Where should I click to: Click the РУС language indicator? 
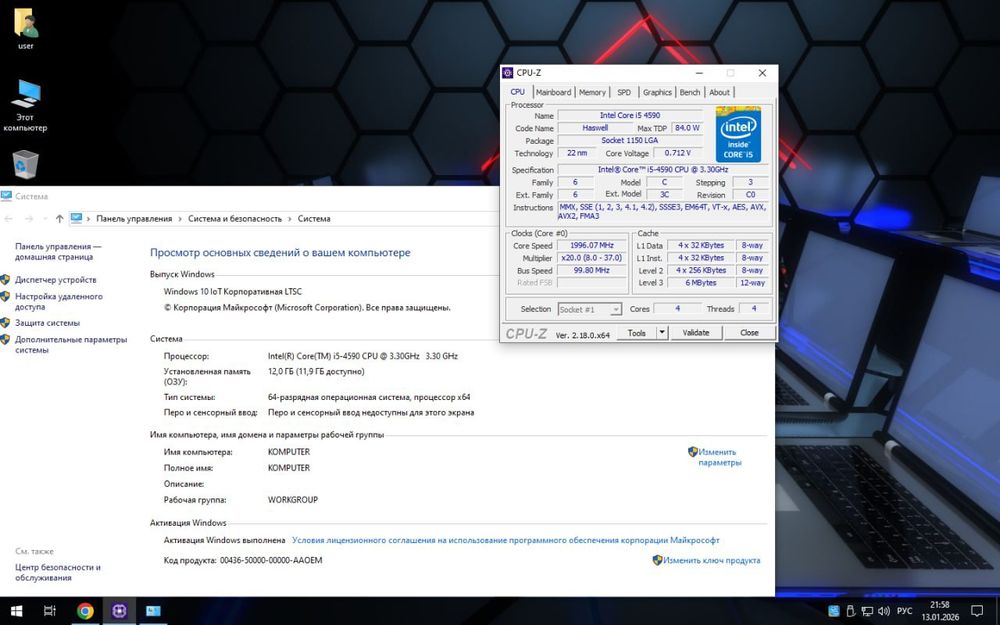point(904,611)
